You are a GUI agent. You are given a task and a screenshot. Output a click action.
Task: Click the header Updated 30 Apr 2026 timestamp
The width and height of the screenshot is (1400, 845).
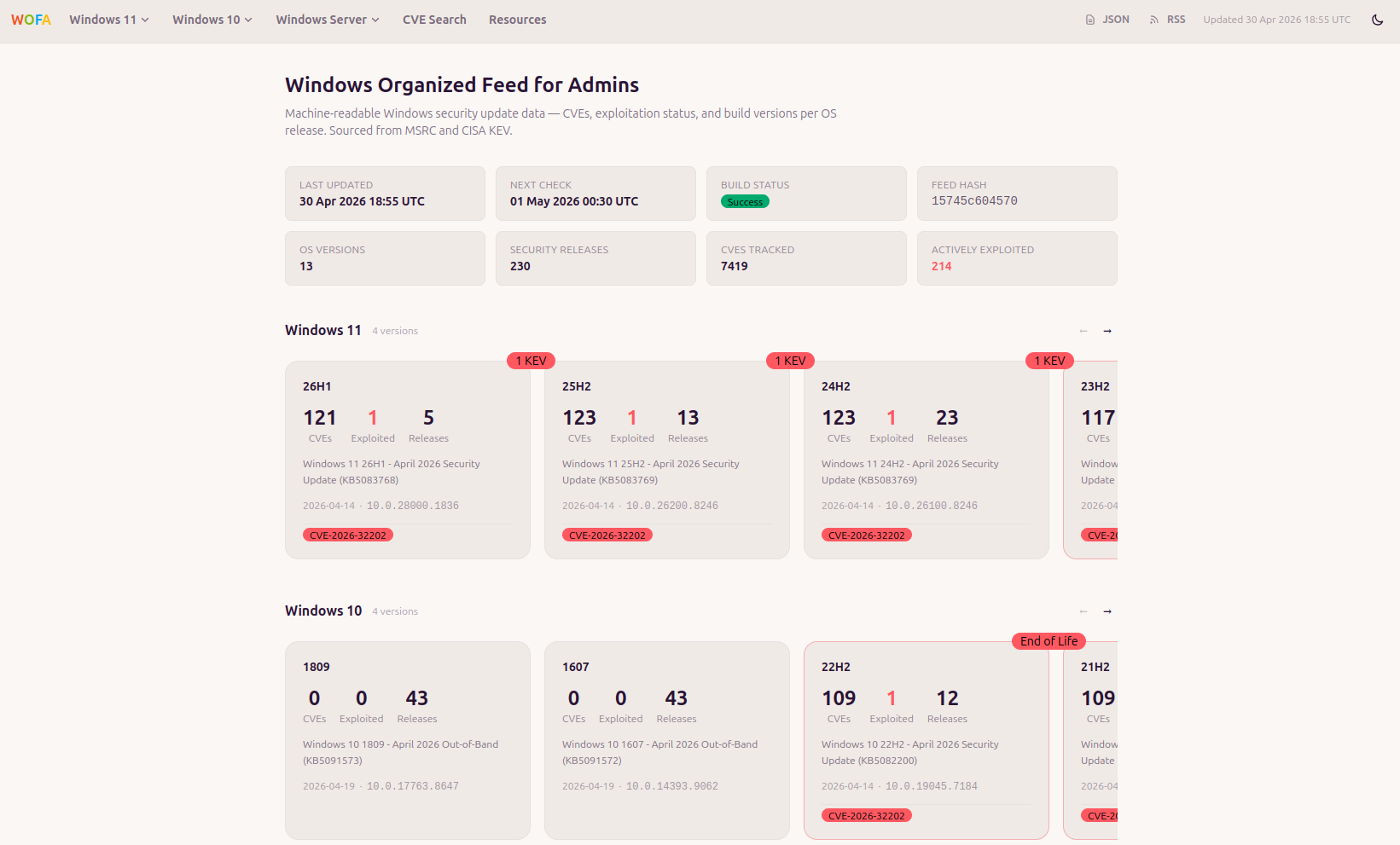point(1276,20)
